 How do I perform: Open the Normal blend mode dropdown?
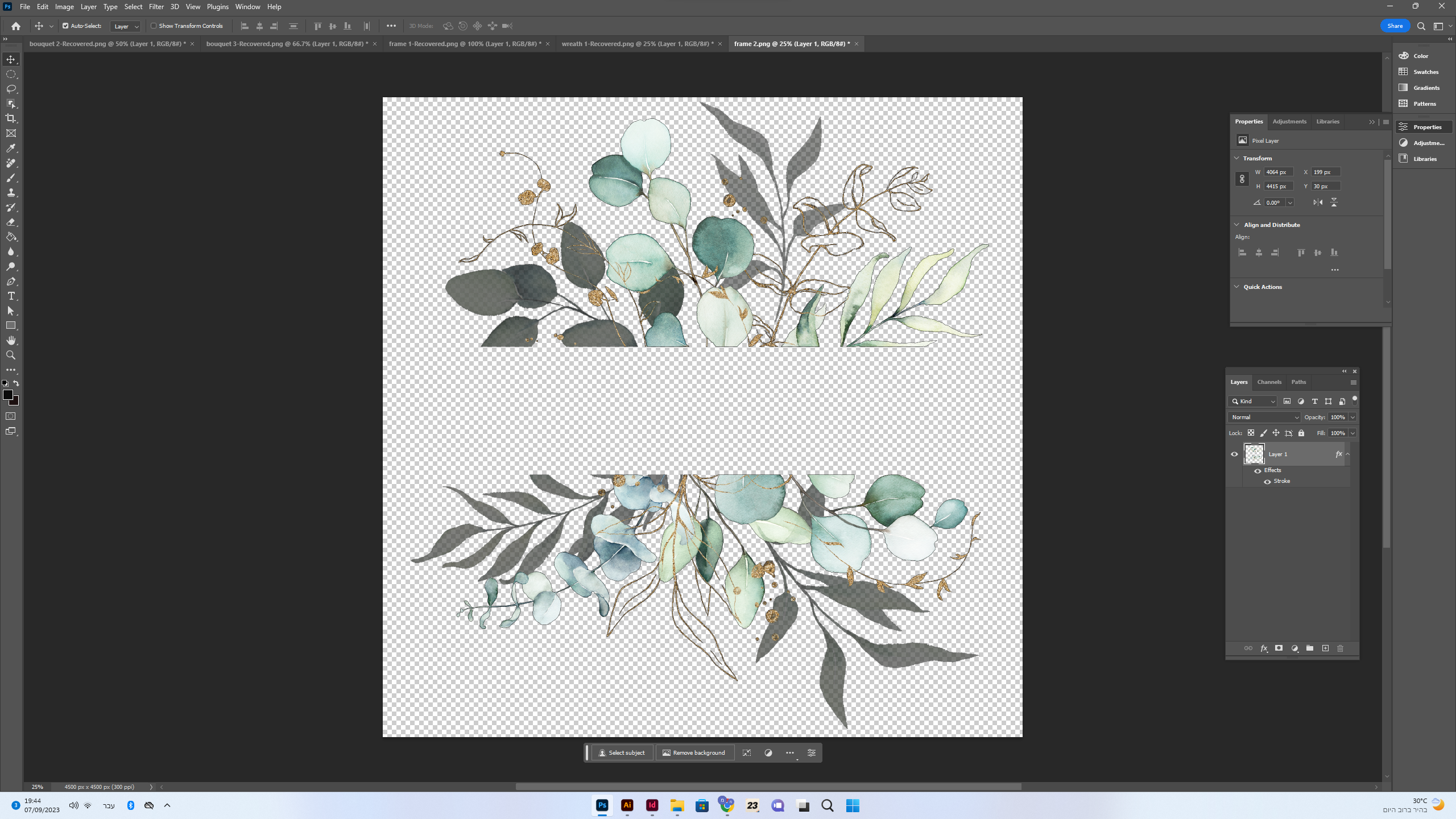(x=1264, y=417)
